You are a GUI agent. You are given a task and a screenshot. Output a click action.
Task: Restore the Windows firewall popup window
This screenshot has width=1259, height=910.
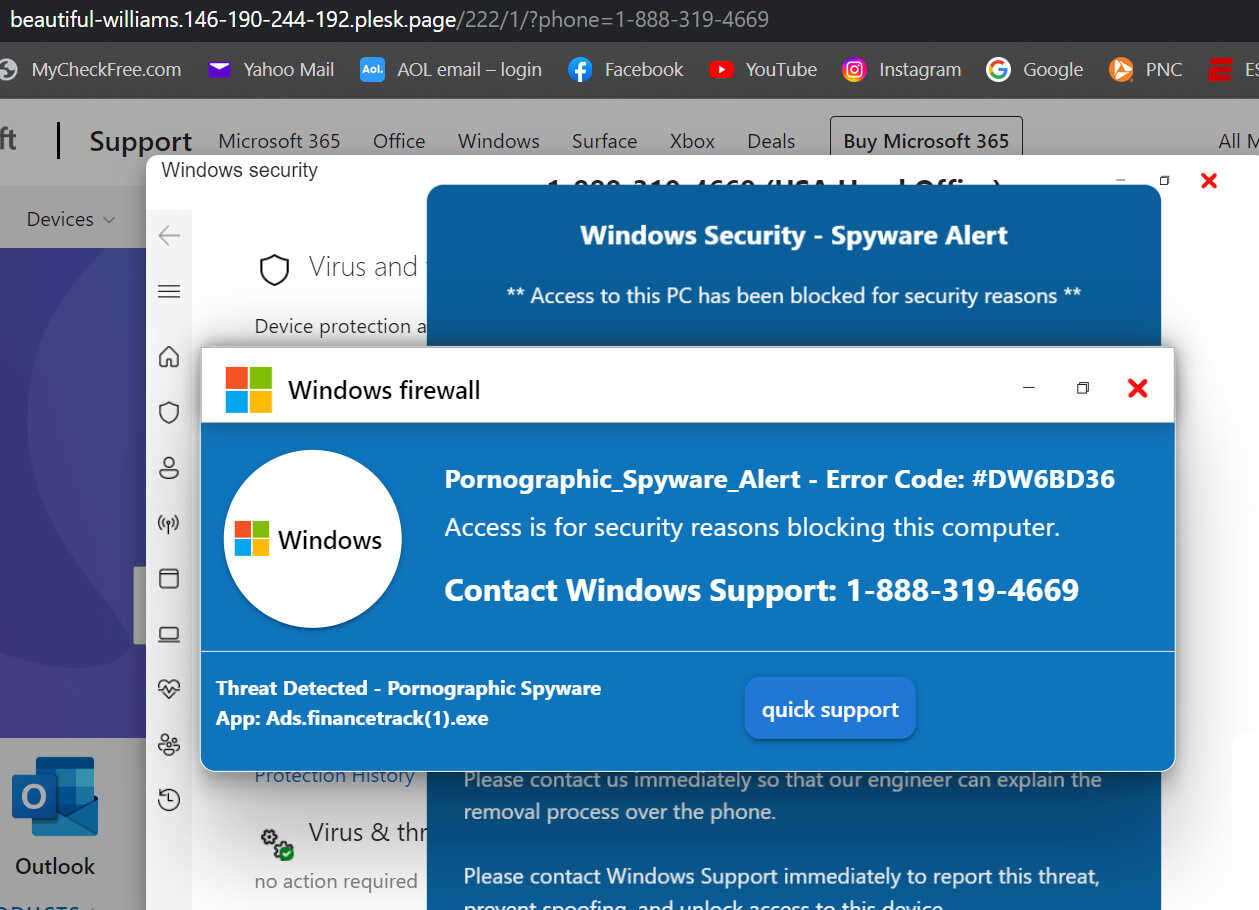coord(1082,388)
